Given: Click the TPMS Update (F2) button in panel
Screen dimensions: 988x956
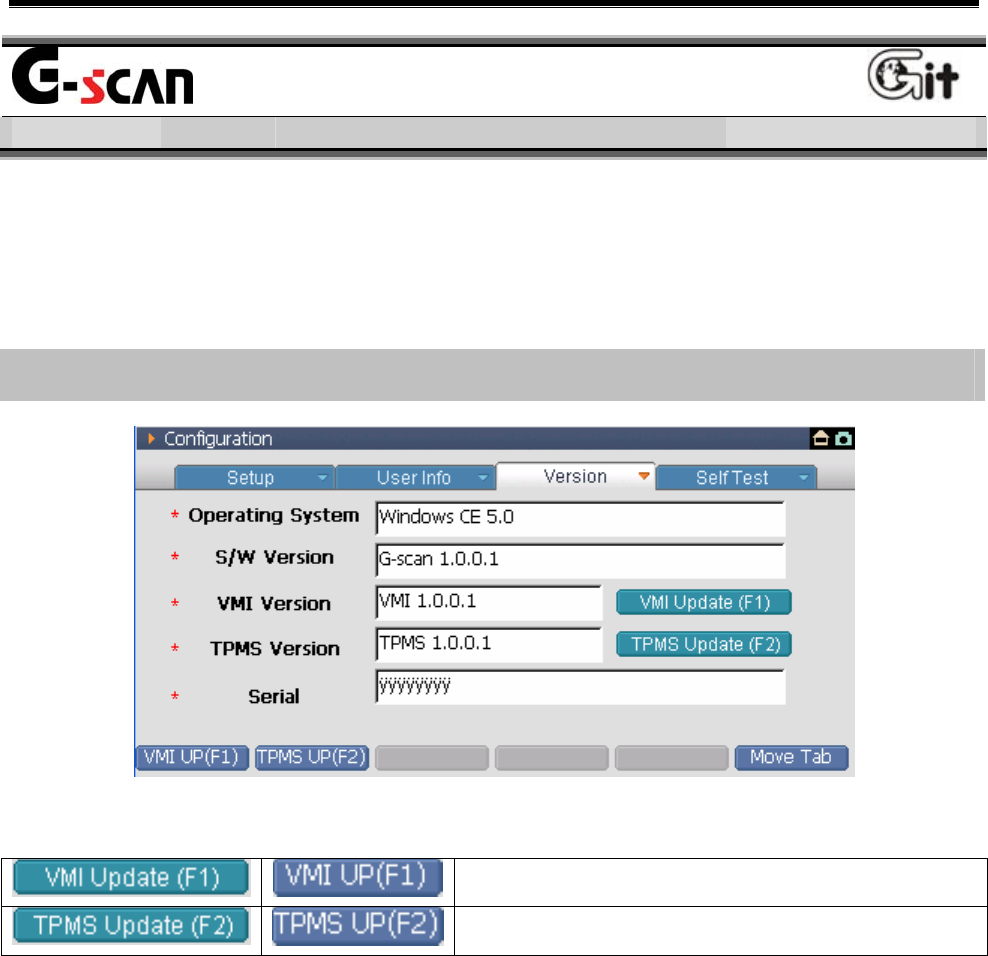Looking at the screenshot, I should pyautogui.click(x=704, y=645).
